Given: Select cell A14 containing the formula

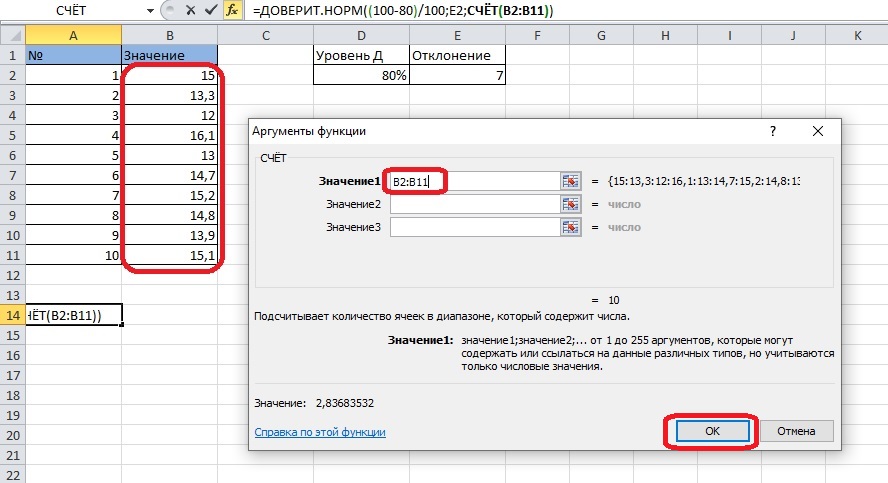Looking at the screenshot, I should click(x=73, y=315).
